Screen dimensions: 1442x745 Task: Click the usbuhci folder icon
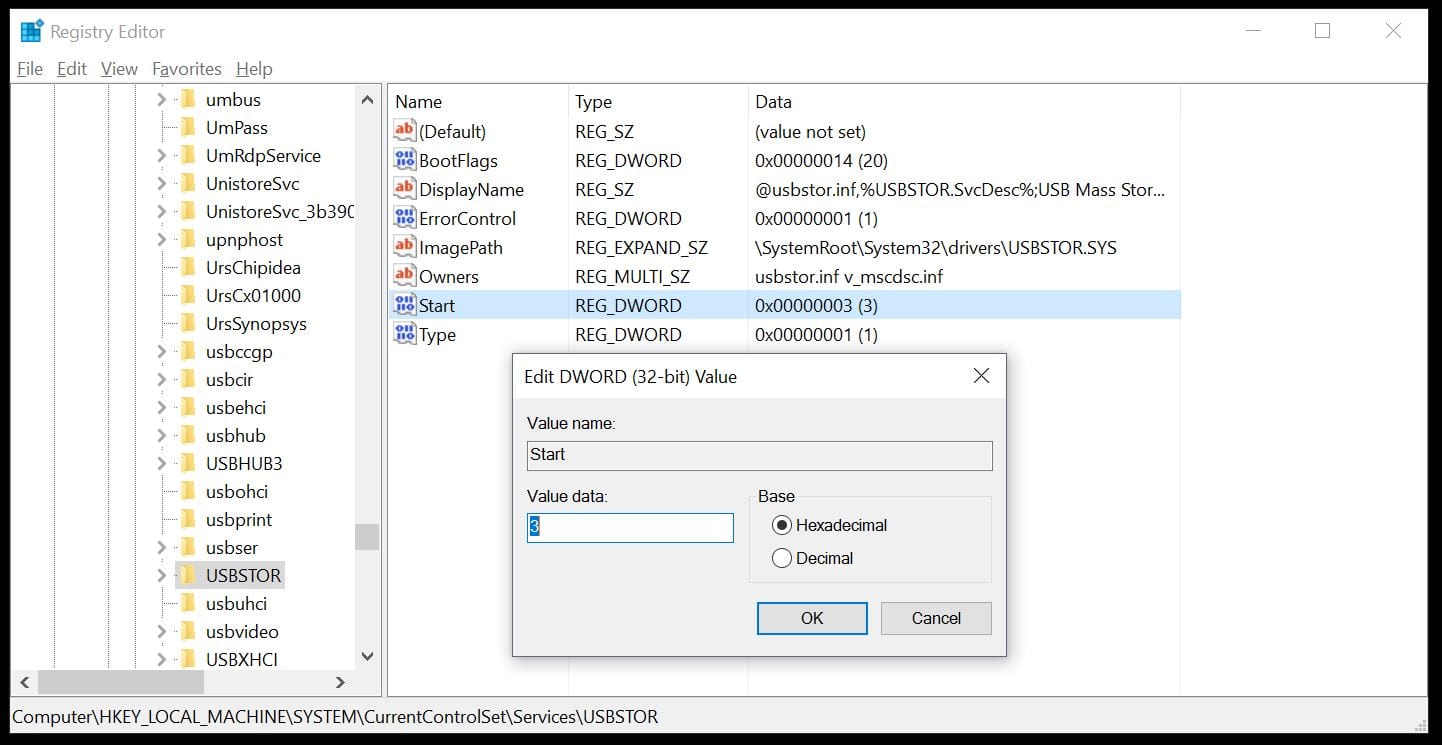click(187, 603)
